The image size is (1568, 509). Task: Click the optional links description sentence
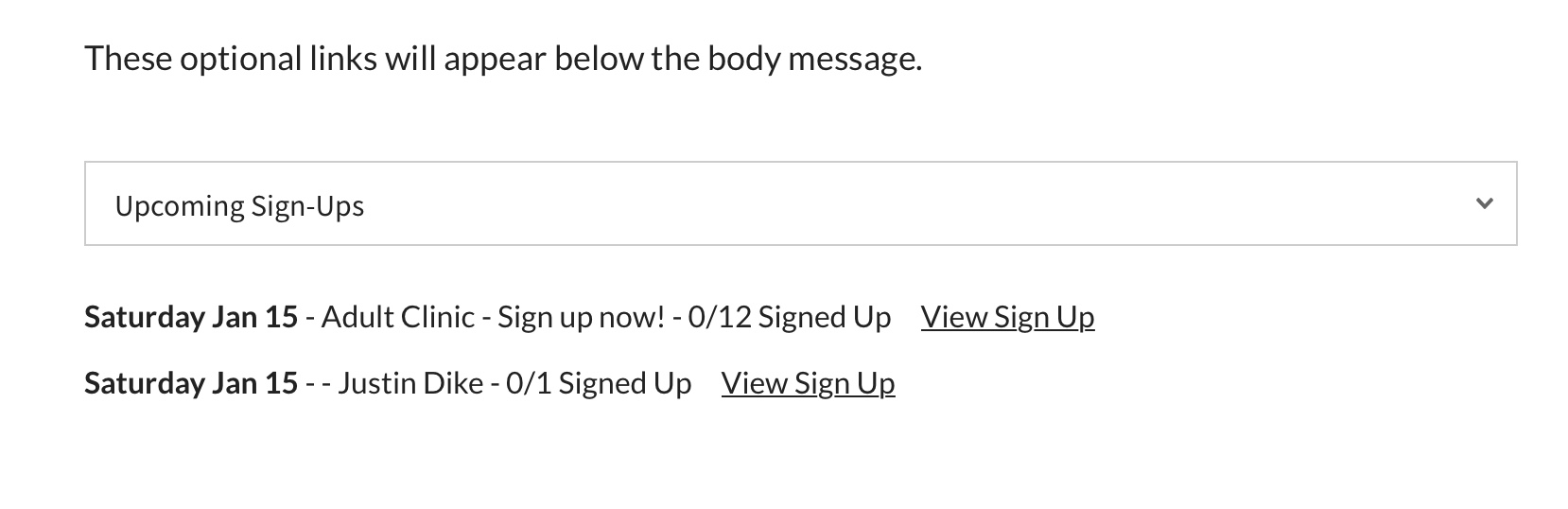pyautogui.click(x=502, y=59)
